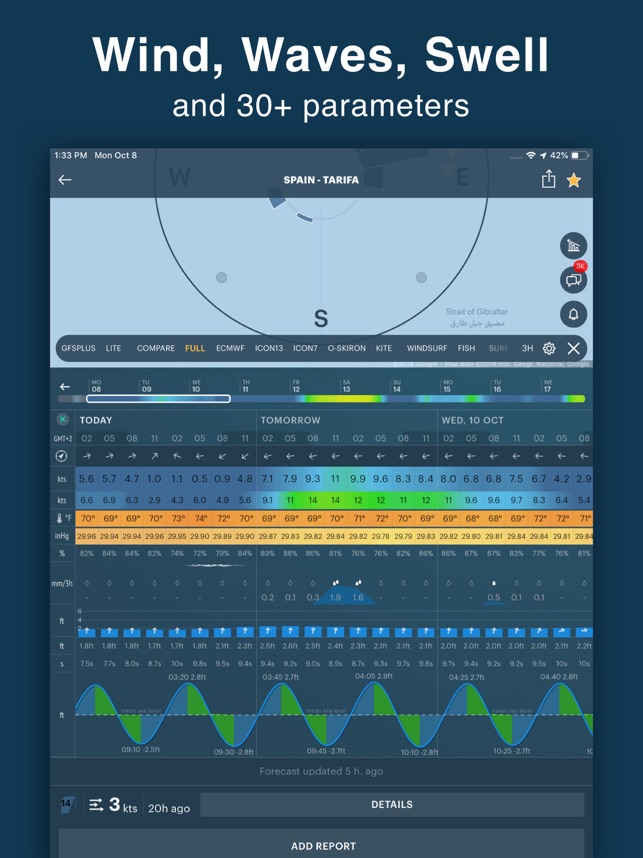The height and width of the screenshot is (858, 643).
Task: Tap the bell alert icon
Action: tap(574, 314)
